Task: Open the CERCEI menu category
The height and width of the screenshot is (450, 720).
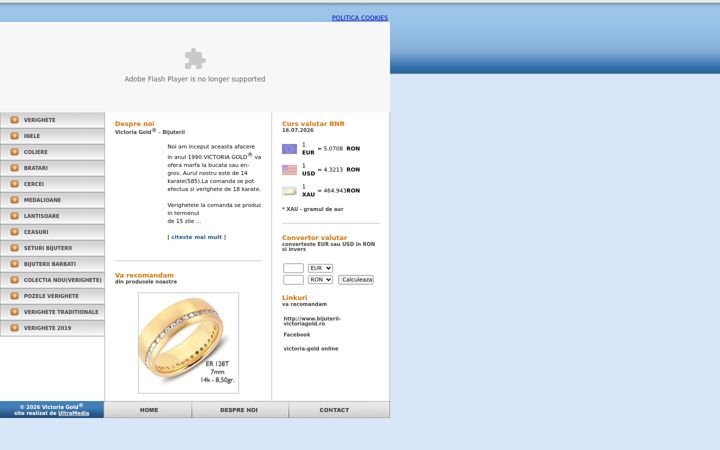Action: [52, 184]
